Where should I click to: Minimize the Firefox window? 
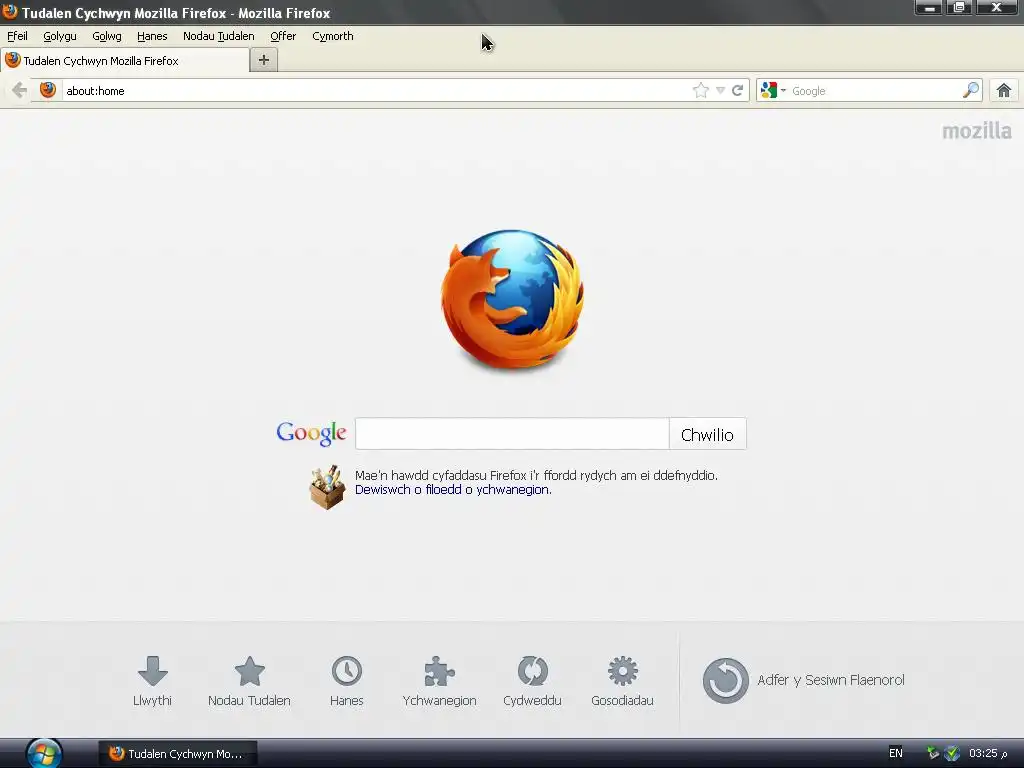point(928,8)
